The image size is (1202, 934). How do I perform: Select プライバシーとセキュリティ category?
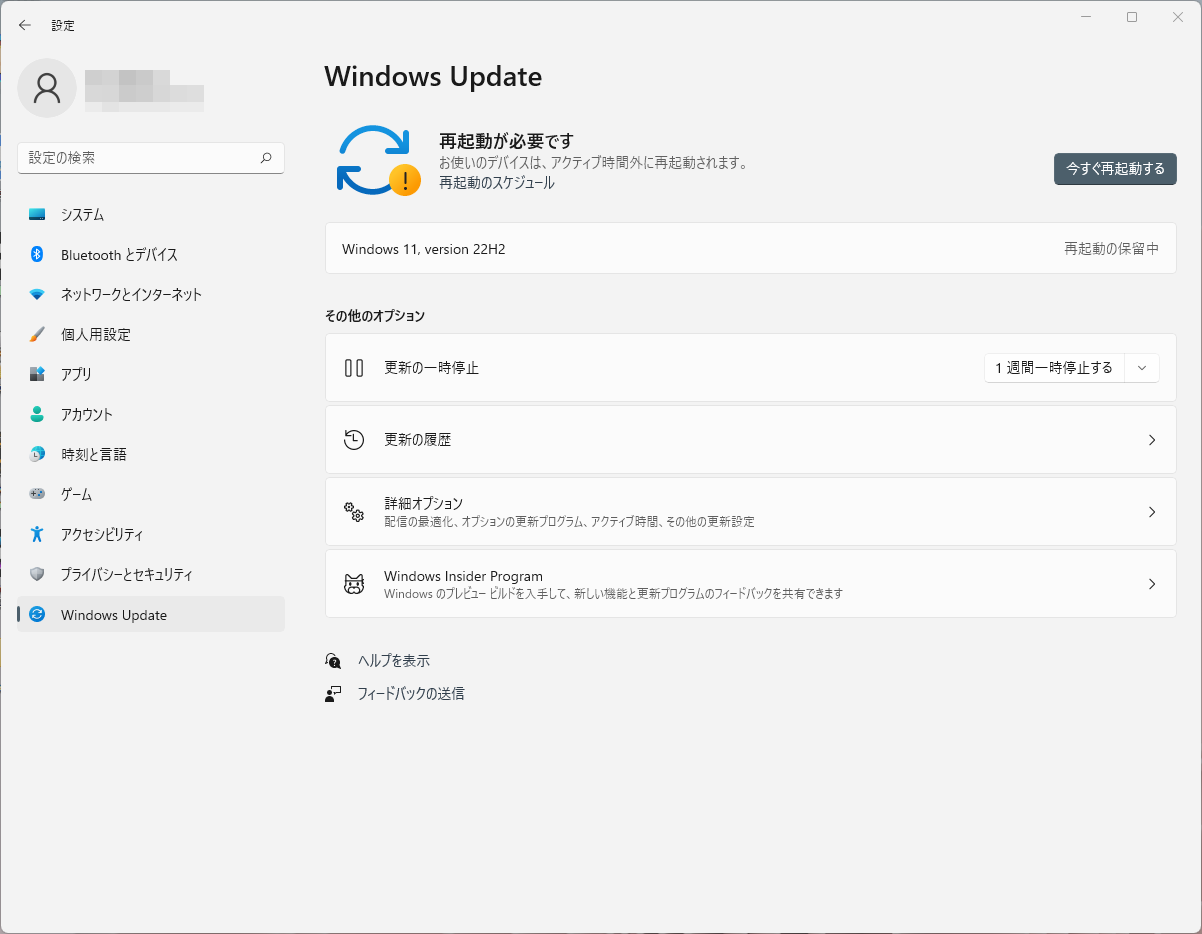pyautogui.click(x=151, y=575)
